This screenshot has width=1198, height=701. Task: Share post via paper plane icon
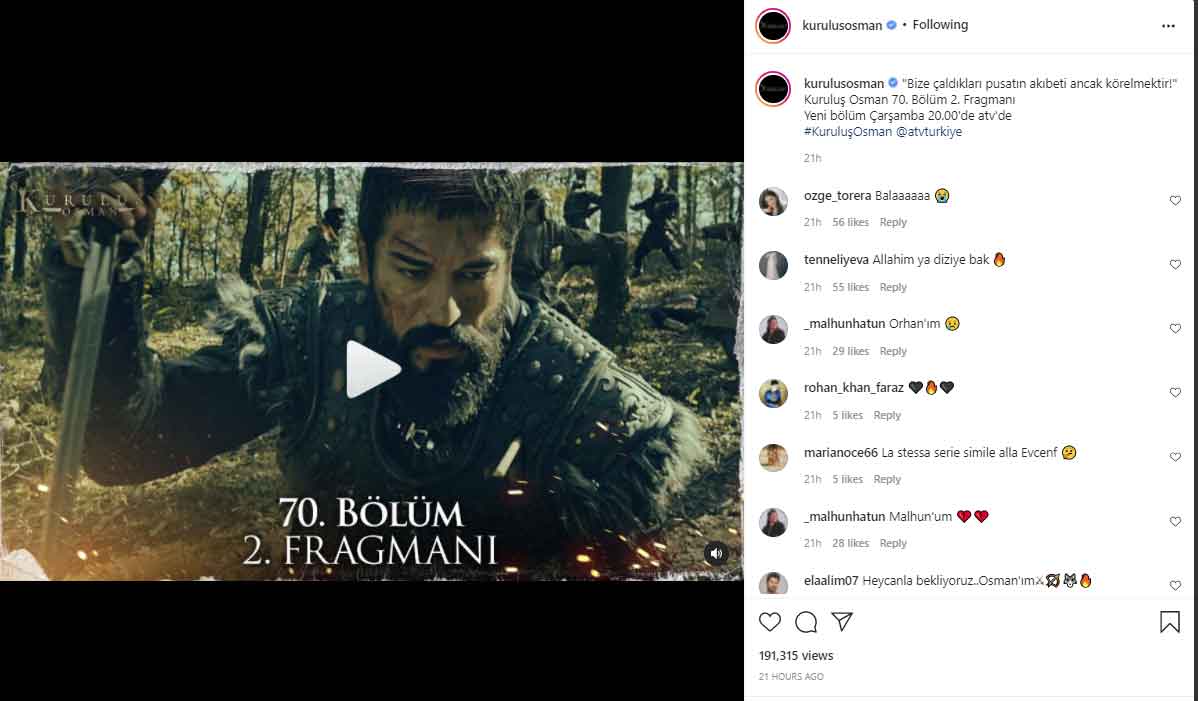pos(842,622)
